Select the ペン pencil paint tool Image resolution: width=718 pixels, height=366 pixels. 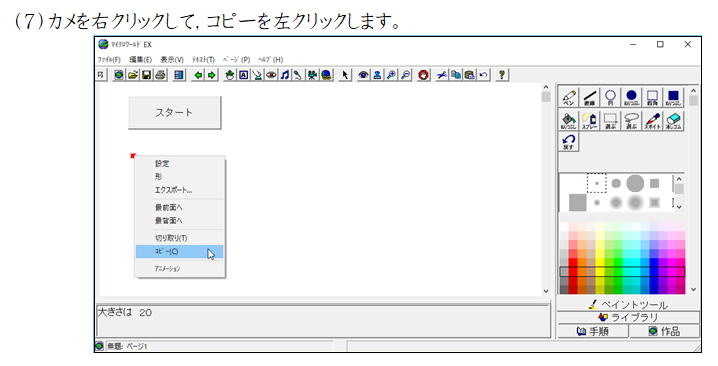(569, 98)
